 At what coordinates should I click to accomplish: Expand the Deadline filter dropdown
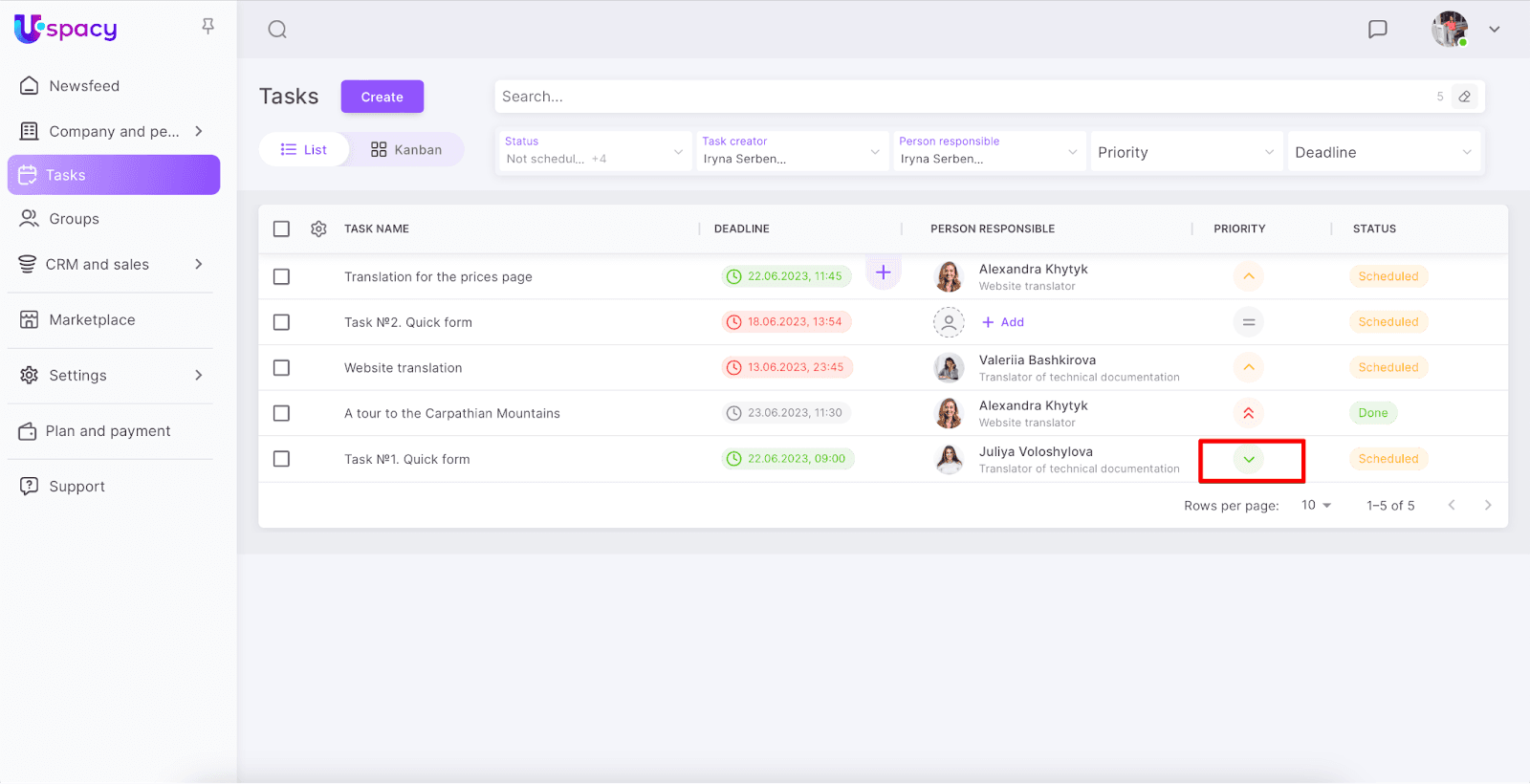pos(1383,152)
